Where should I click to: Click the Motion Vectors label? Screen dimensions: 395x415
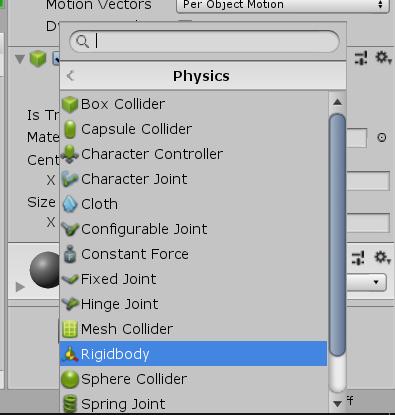(x=99, y=5)
